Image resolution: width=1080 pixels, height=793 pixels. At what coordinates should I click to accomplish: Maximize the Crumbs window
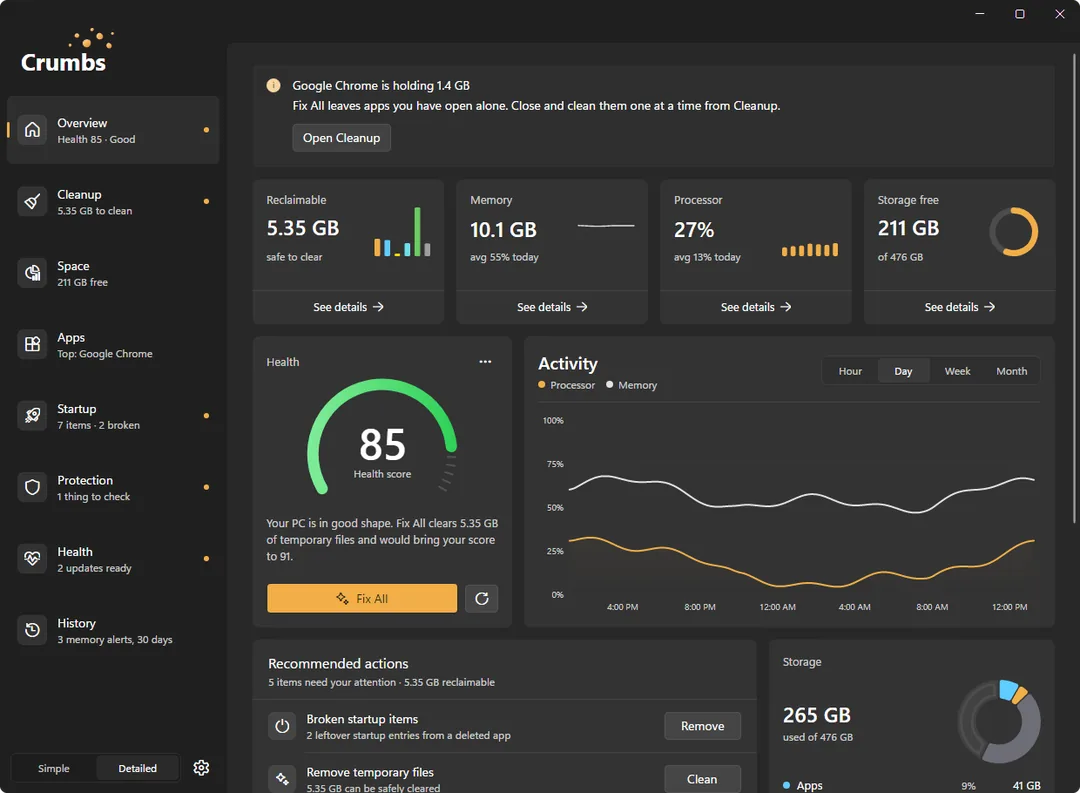1019,14
